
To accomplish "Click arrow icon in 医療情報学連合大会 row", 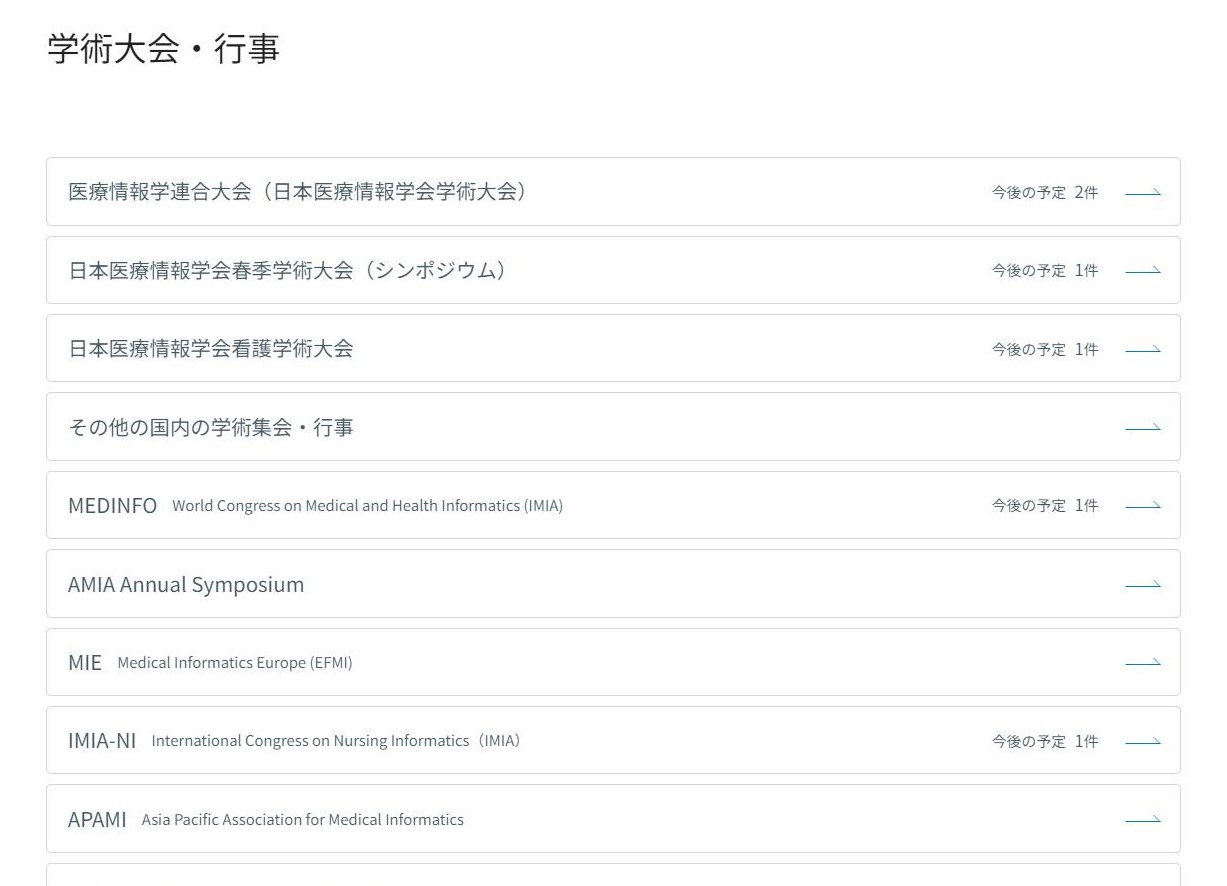I will [x=1143, y=192].
